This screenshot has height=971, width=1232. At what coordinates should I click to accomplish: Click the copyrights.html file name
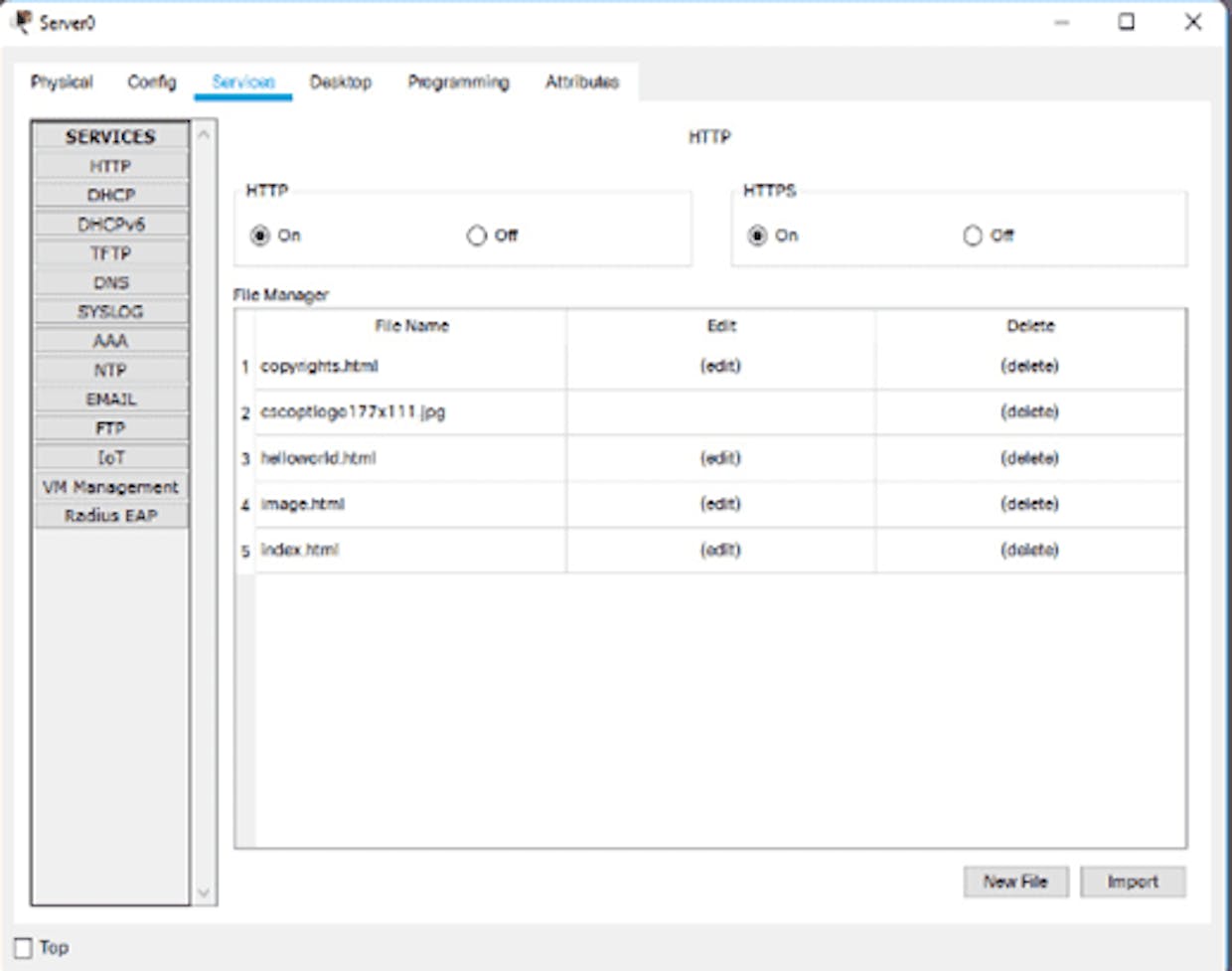[x=319, y=366]
